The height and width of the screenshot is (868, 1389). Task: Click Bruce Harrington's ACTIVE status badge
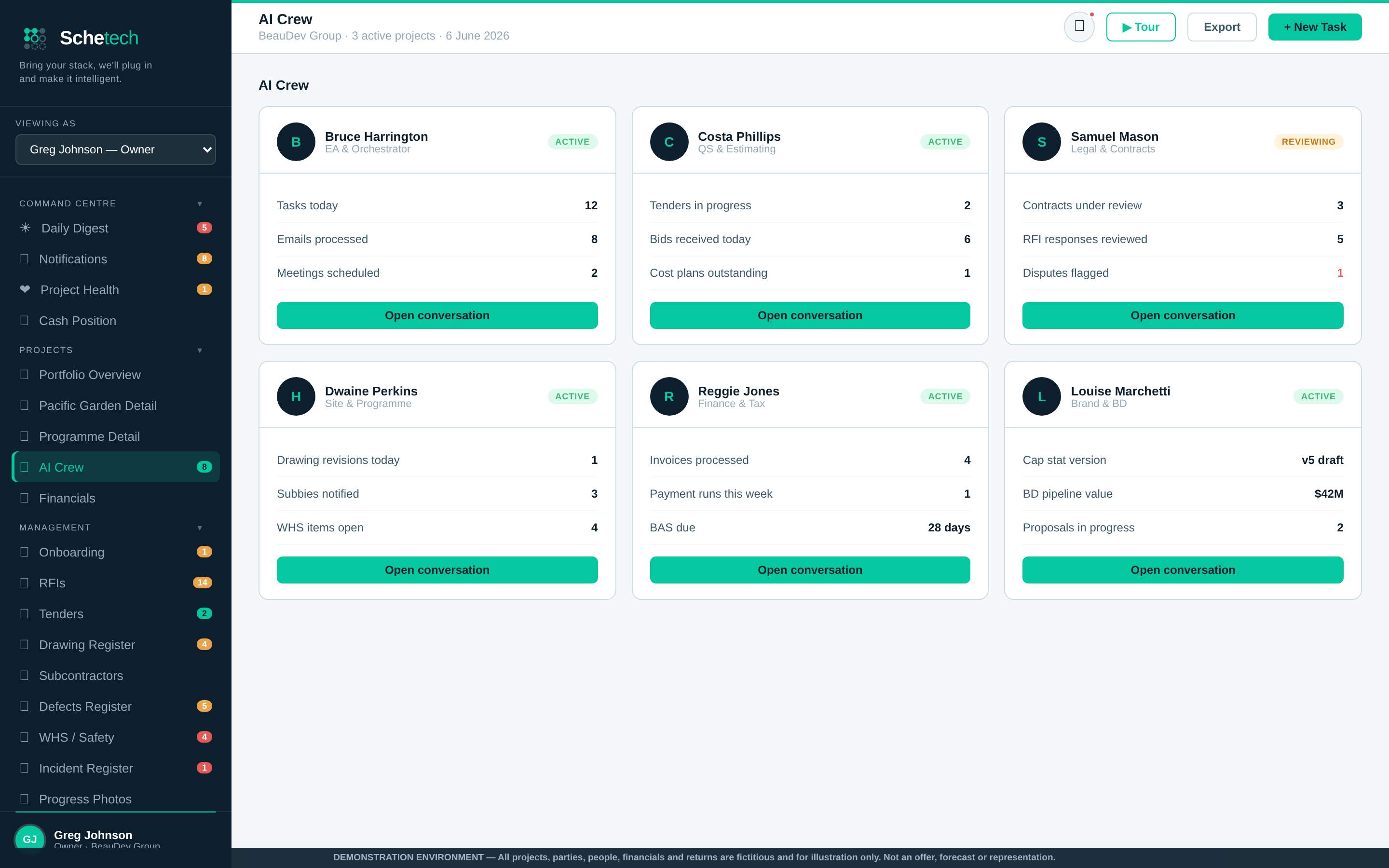[572, 142]
